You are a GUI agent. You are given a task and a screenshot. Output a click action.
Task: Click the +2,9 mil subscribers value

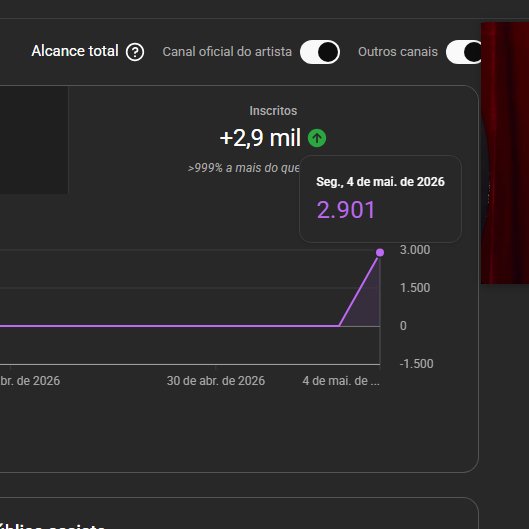[x=260, y=138]
